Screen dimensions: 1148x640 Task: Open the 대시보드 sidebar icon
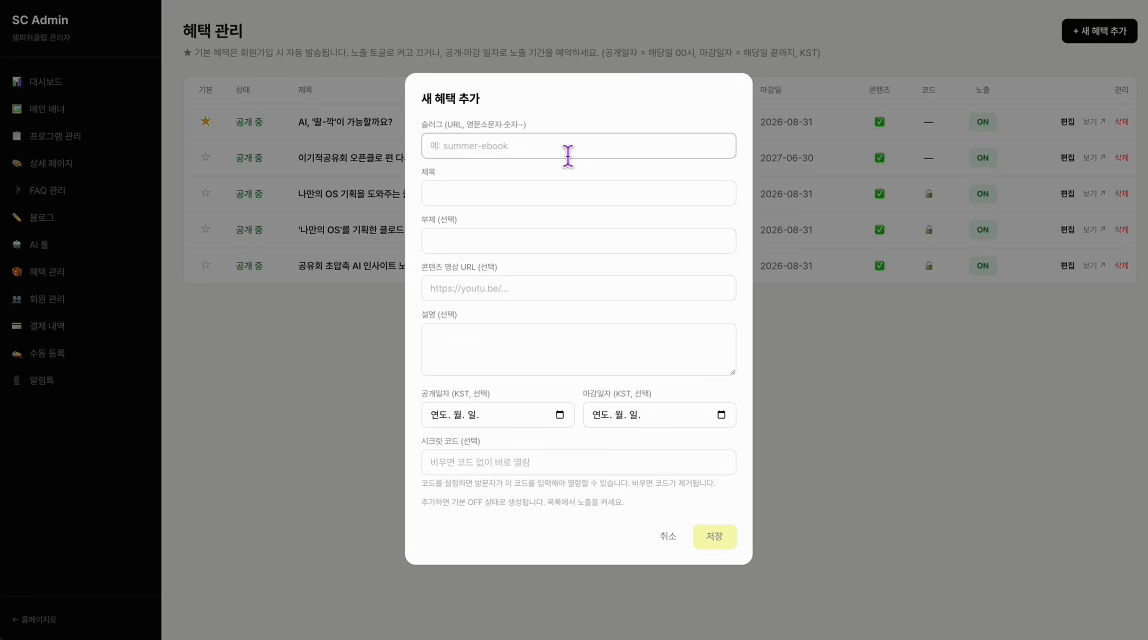17,82
